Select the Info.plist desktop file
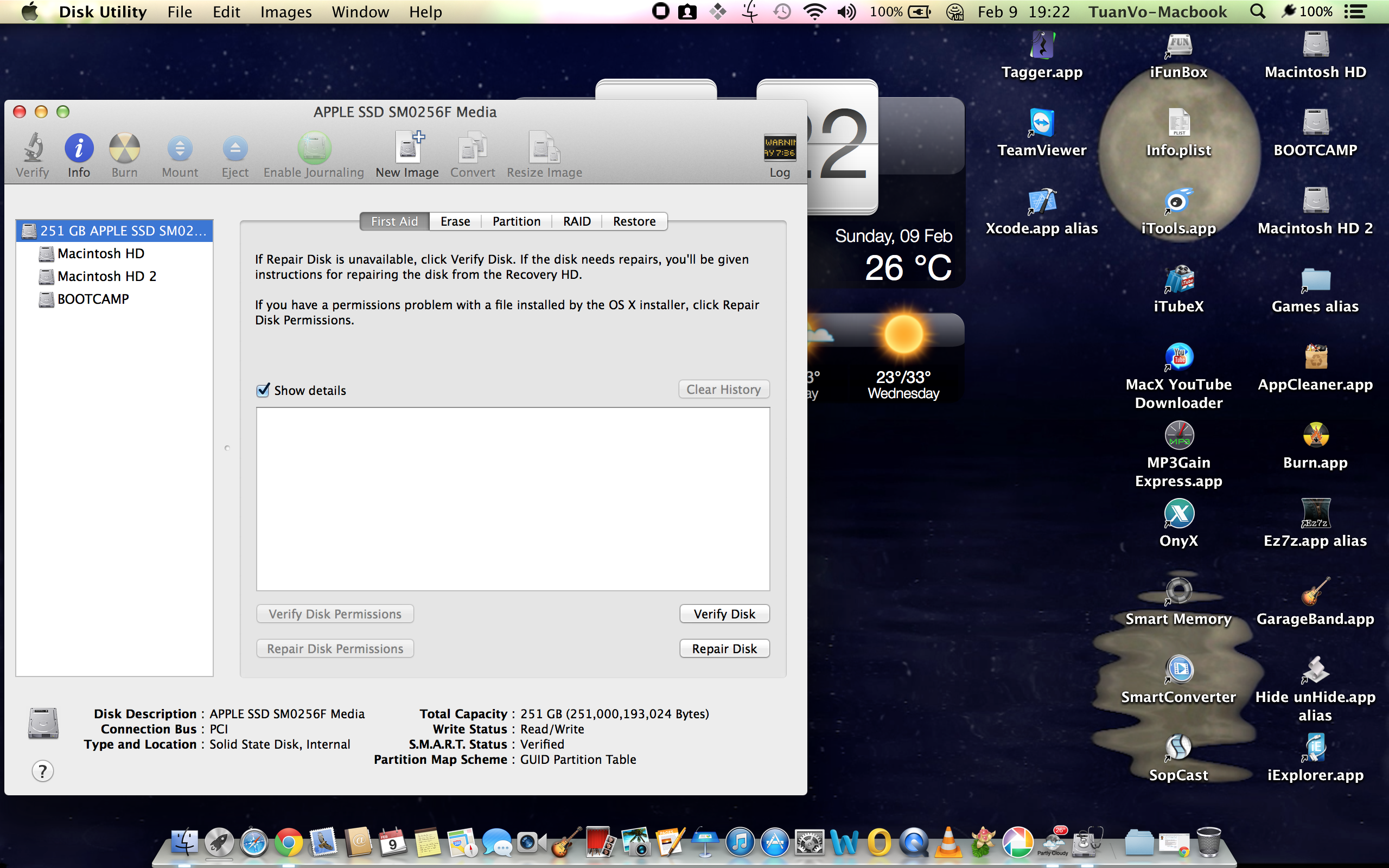Screen dimensions: 1389x868 point(1178,123)
